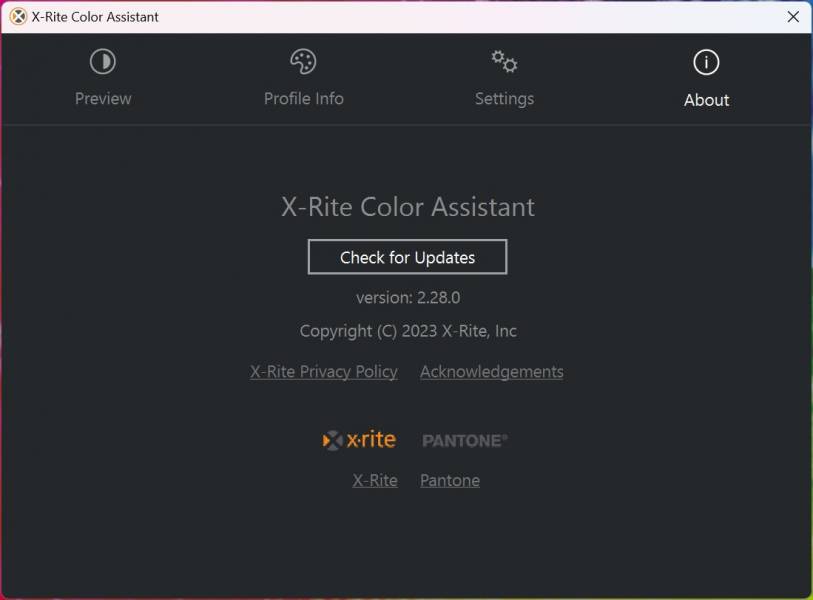Viewport: 813px width, 600px height.
Task: Switch to the Preview tab label
Action: [x=103, y=99]
